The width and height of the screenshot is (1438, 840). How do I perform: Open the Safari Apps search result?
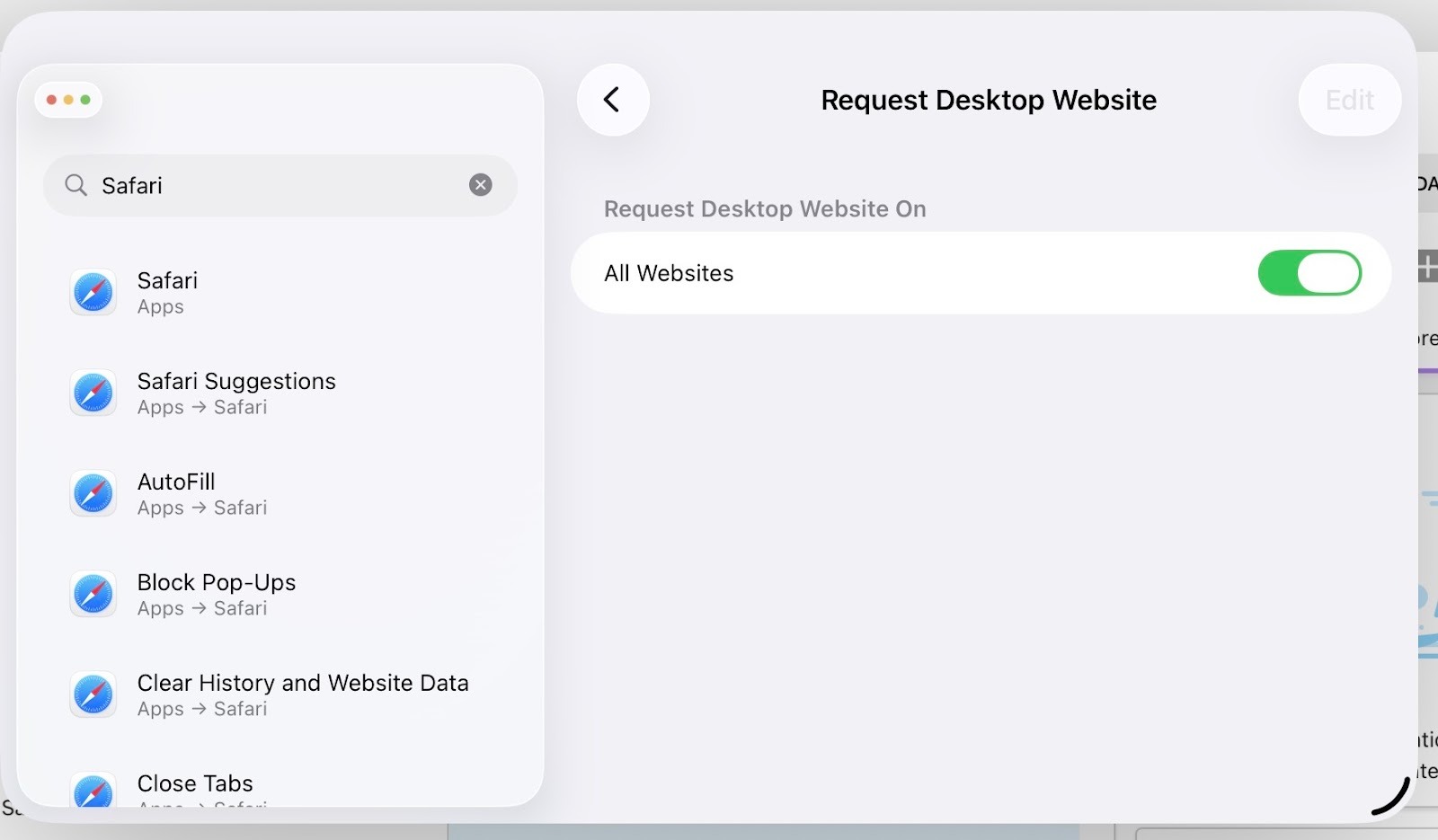pos(167,292)
